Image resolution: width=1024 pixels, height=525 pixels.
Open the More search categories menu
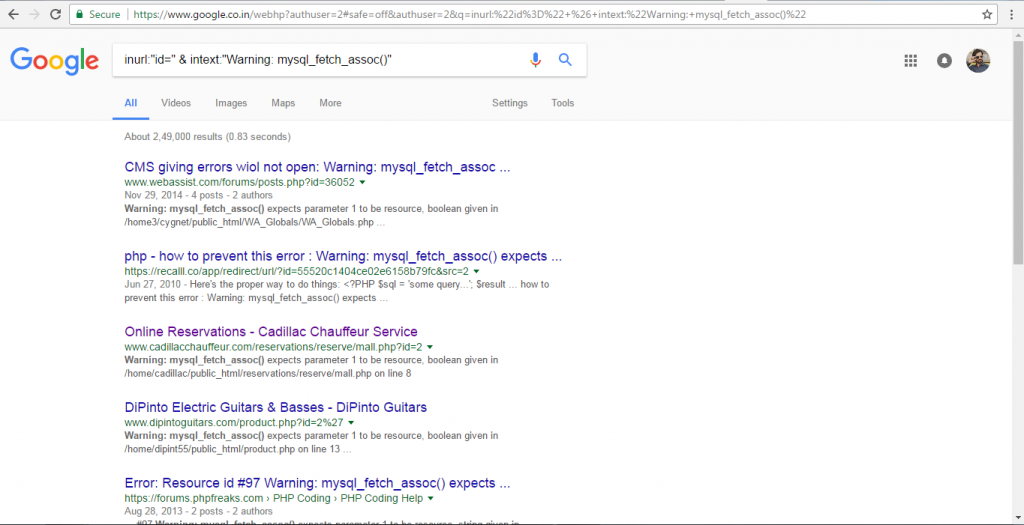pos(330,103)
